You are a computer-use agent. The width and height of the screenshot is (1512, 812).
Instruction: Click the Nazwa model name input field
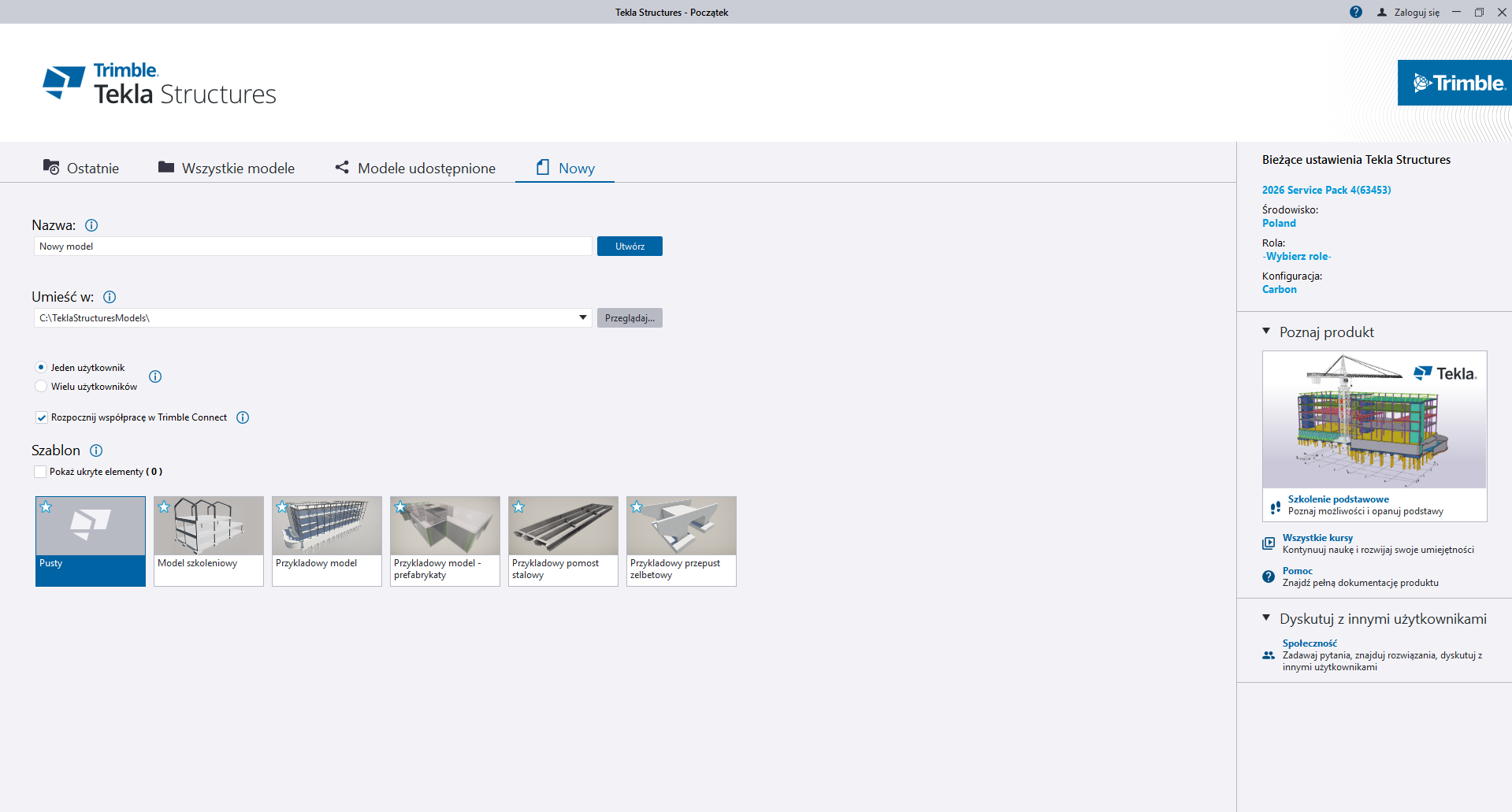point(313,247)
